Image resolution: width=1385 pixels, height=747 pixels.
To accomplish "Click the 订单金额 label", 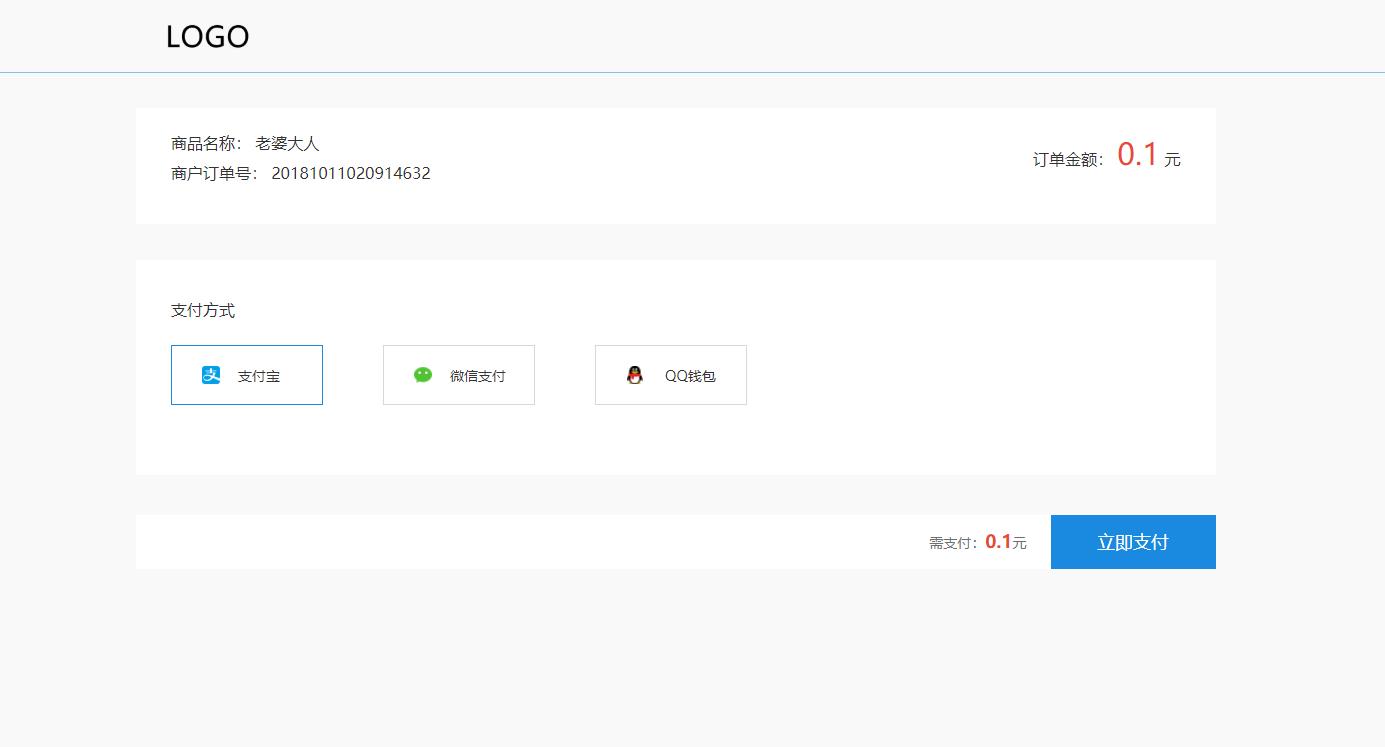I will pos(1068,160).
